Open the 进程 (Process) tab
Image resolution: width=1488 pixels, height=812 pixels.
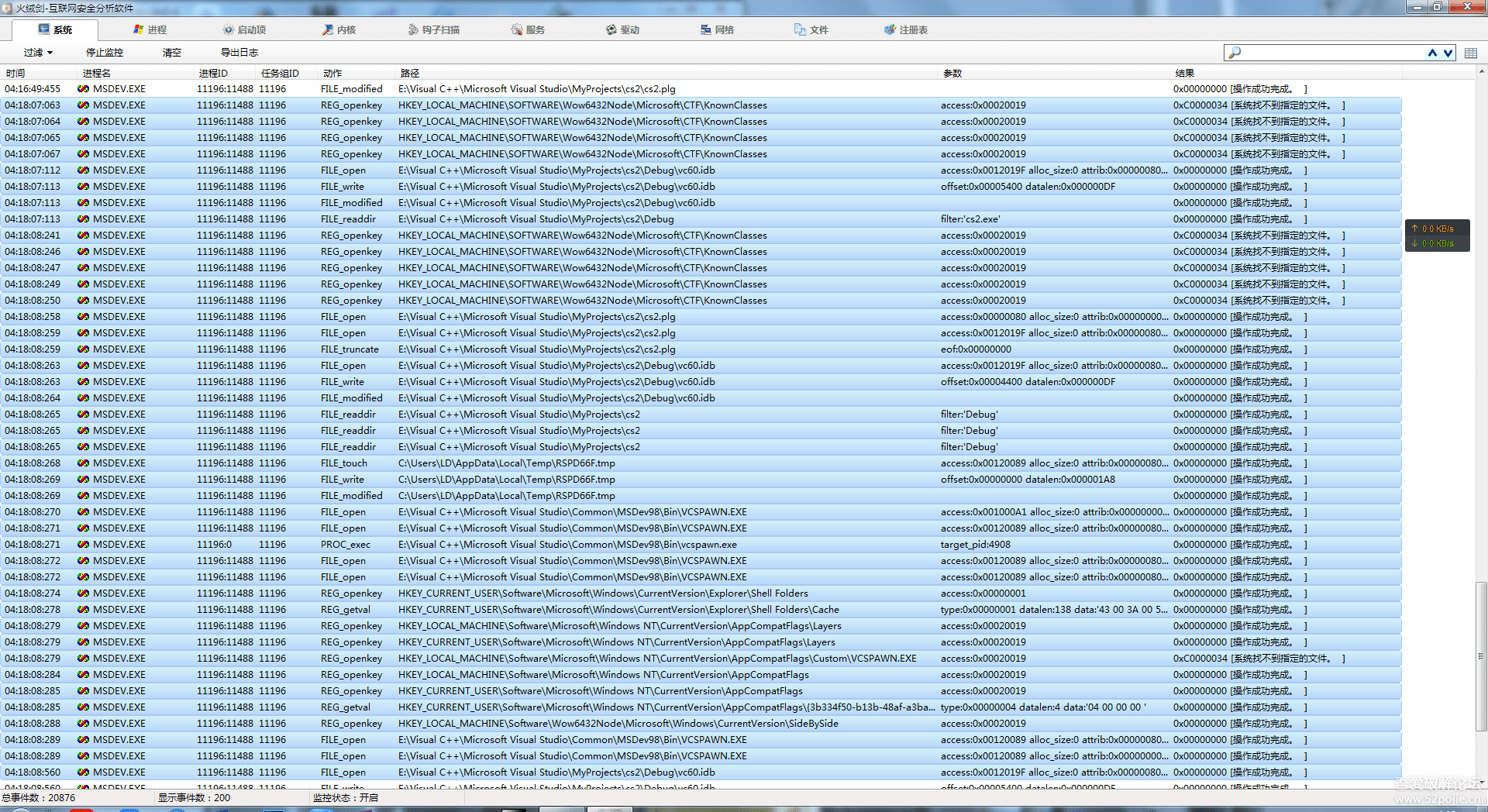click(x=150, y=29)
